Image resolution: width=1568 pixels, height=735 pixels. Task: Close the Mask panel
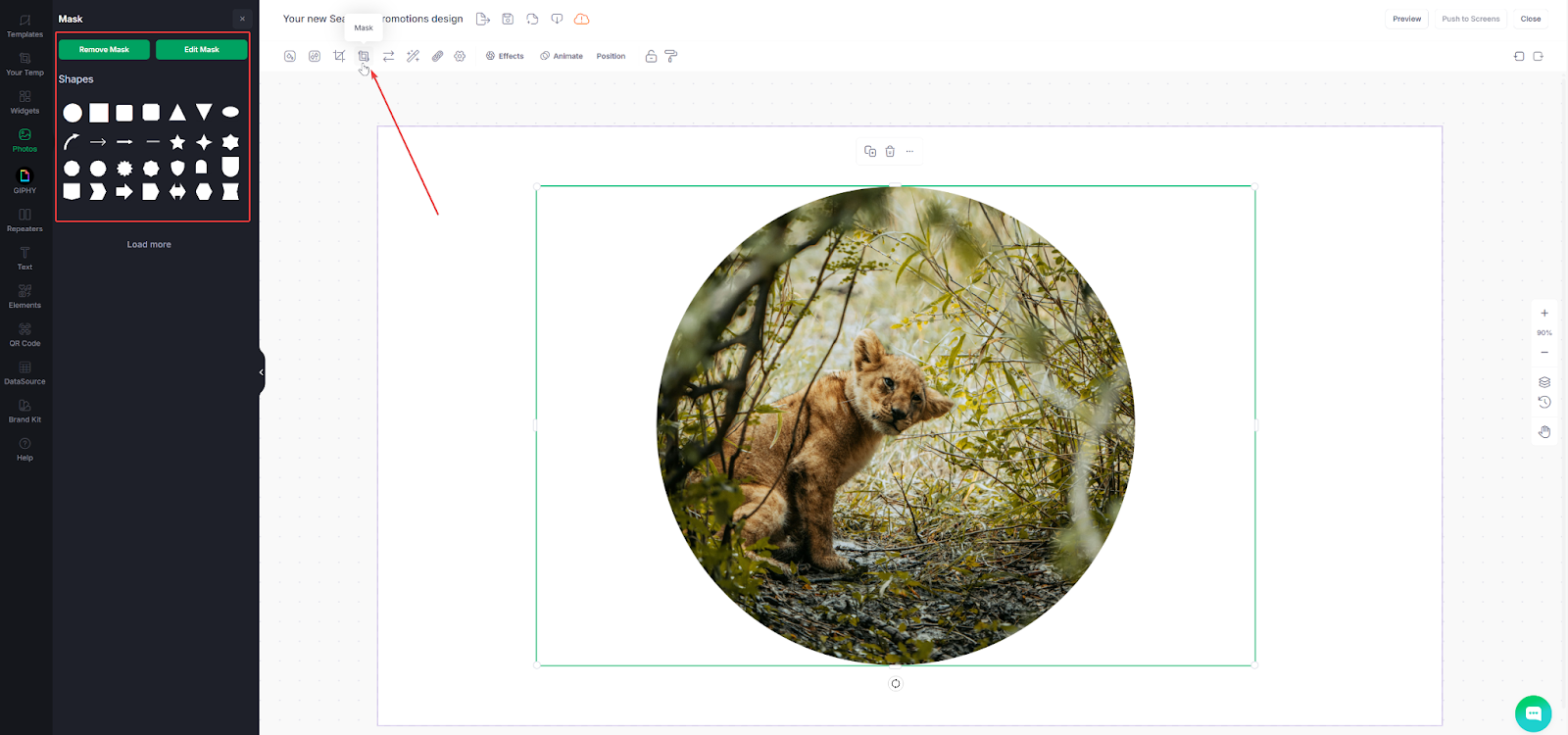coord(243,19)
